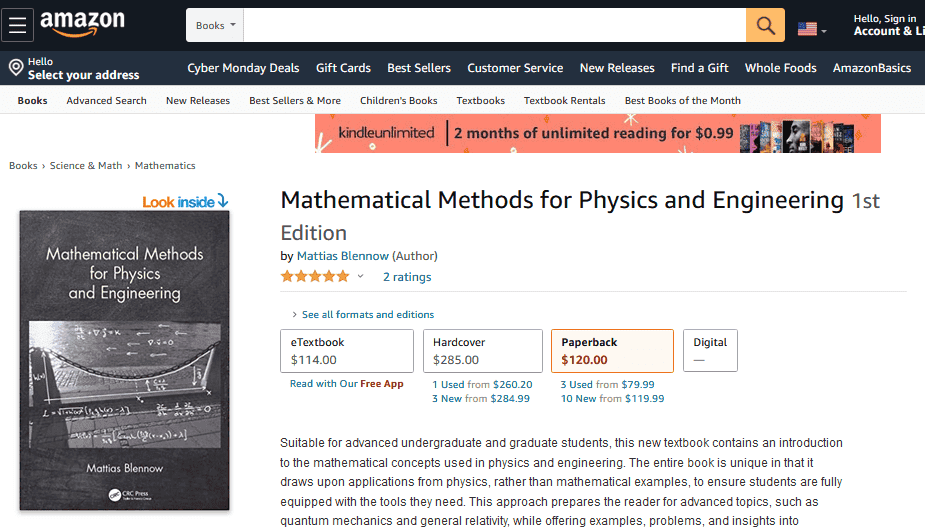
Task: Click Select your address
Action: (x=83, y=75)
